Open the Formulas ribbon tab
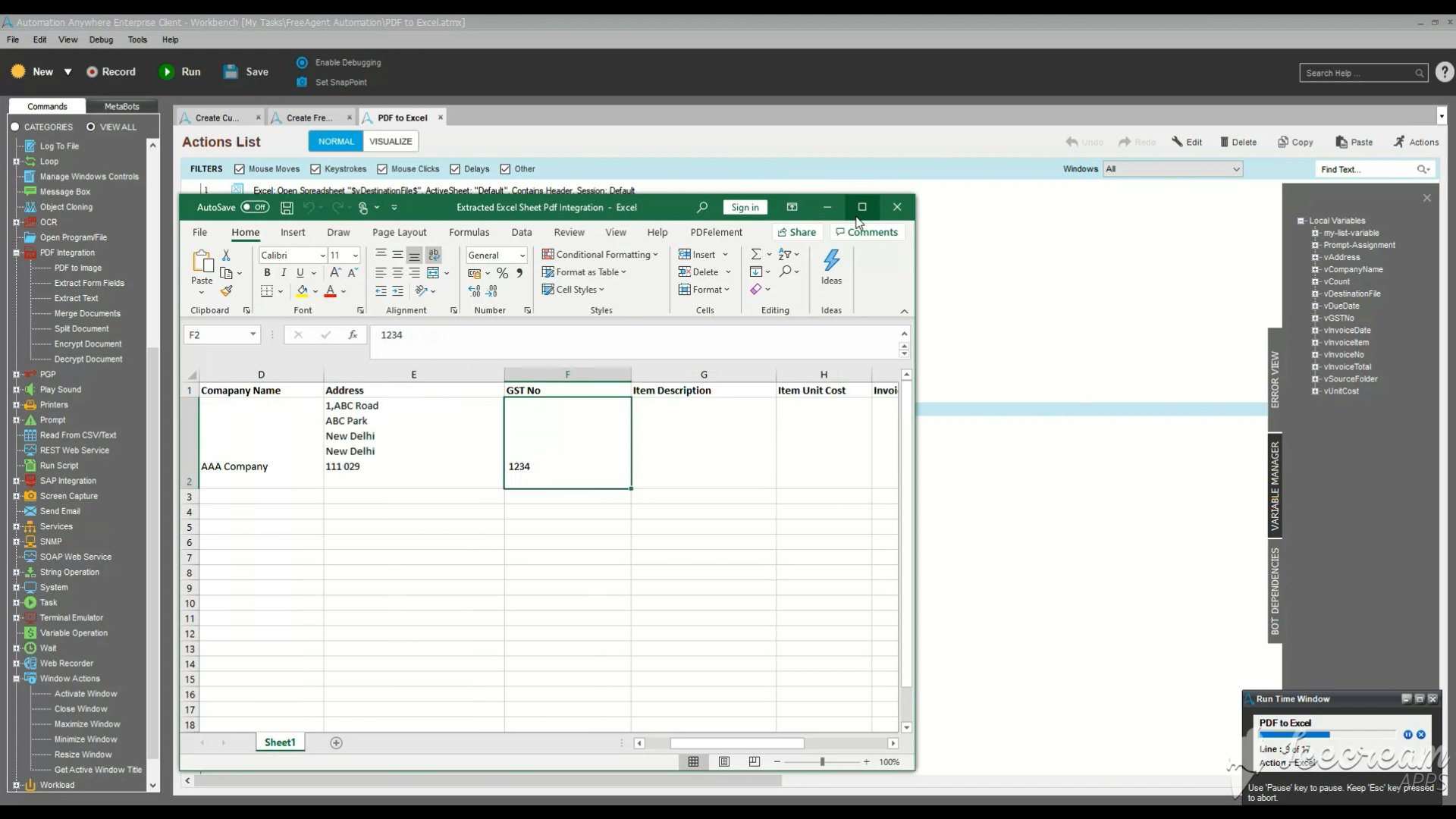Image resolution: width=1456 pixels, height=819 pixels. [469, 232]
